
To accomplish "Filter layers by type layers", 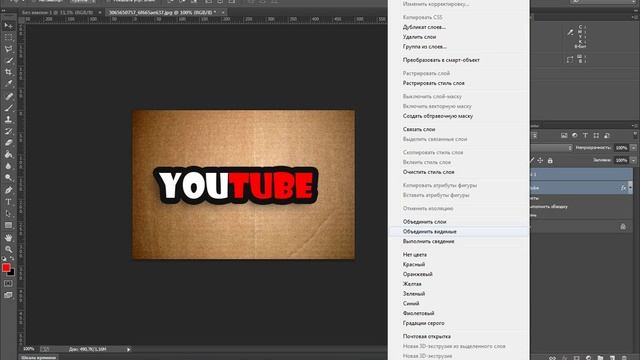I will 585,136.
